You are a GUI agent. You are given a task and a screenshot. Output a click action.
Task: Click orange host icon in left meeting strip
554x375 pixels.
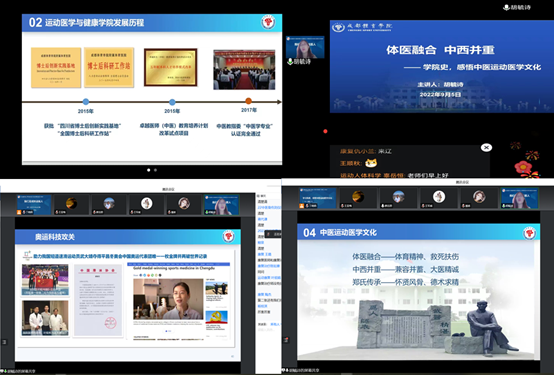coord(19,212)
